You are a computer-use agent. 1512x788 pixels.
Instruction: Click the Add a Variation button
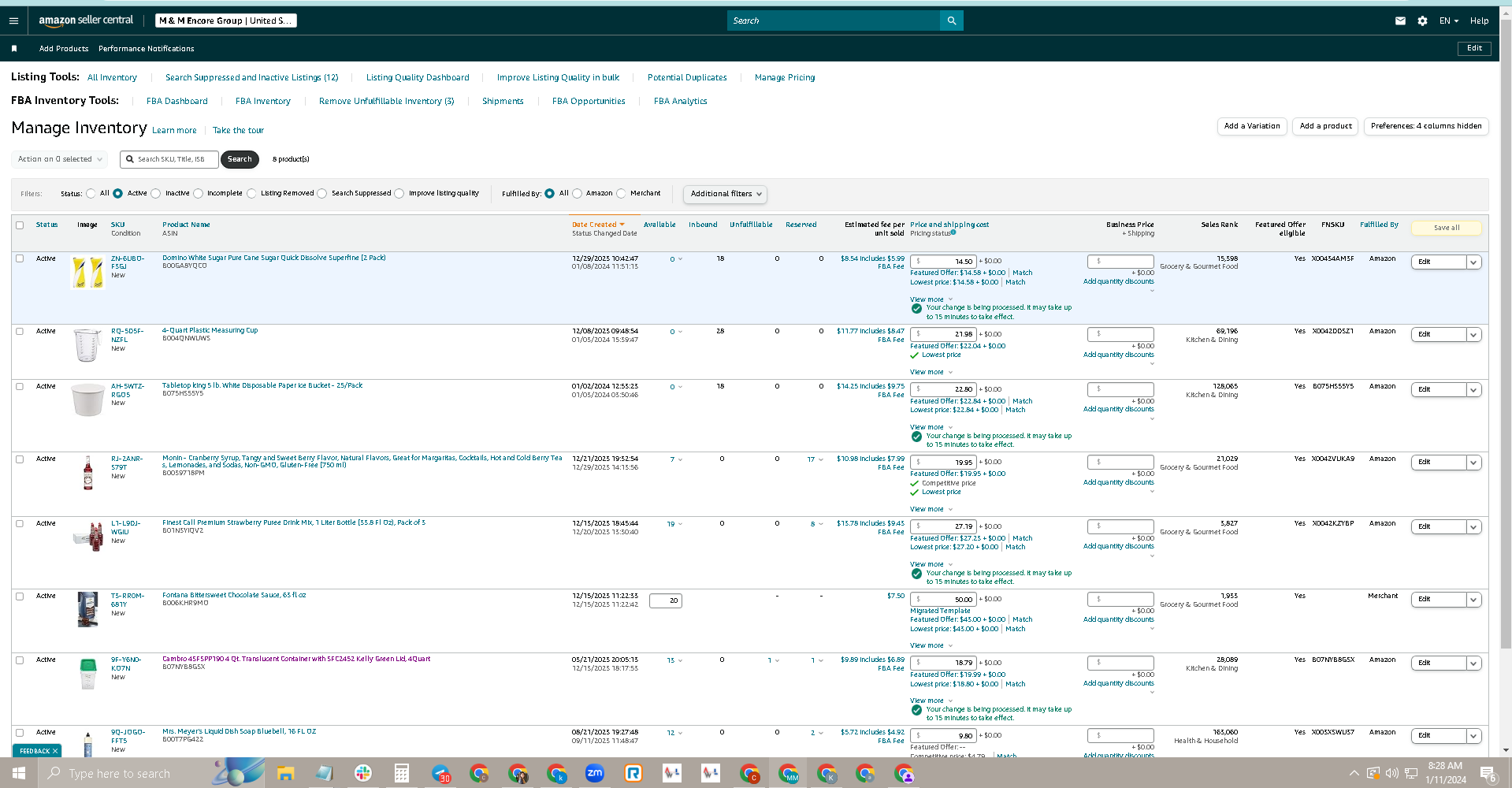click(x=1252, y=126)
